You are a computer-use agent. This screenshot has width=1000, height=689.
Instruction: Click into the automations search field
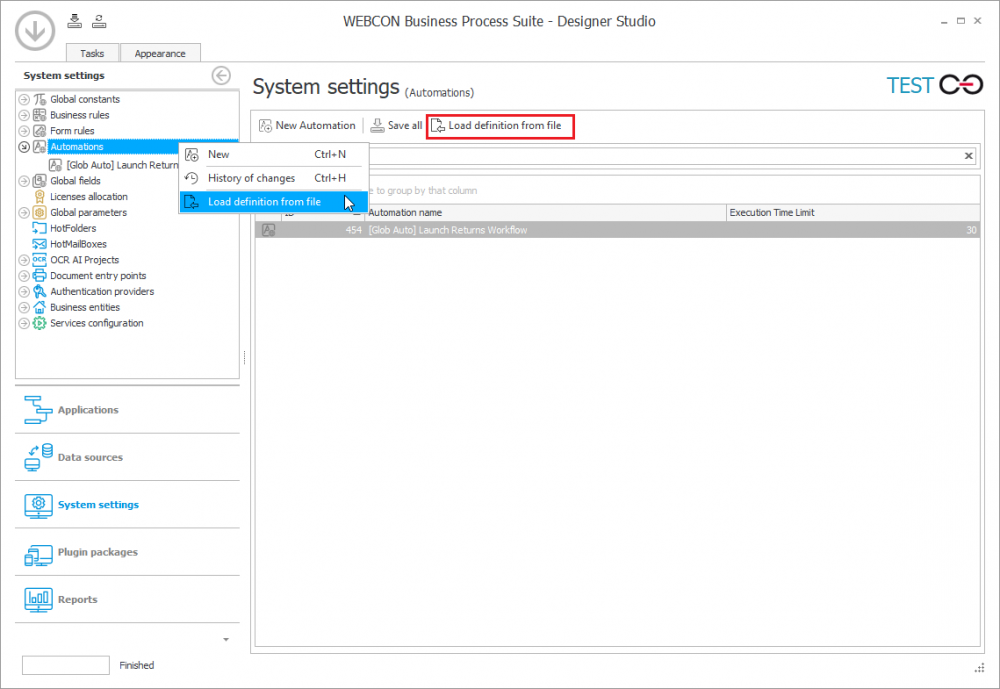click(663, 156)
